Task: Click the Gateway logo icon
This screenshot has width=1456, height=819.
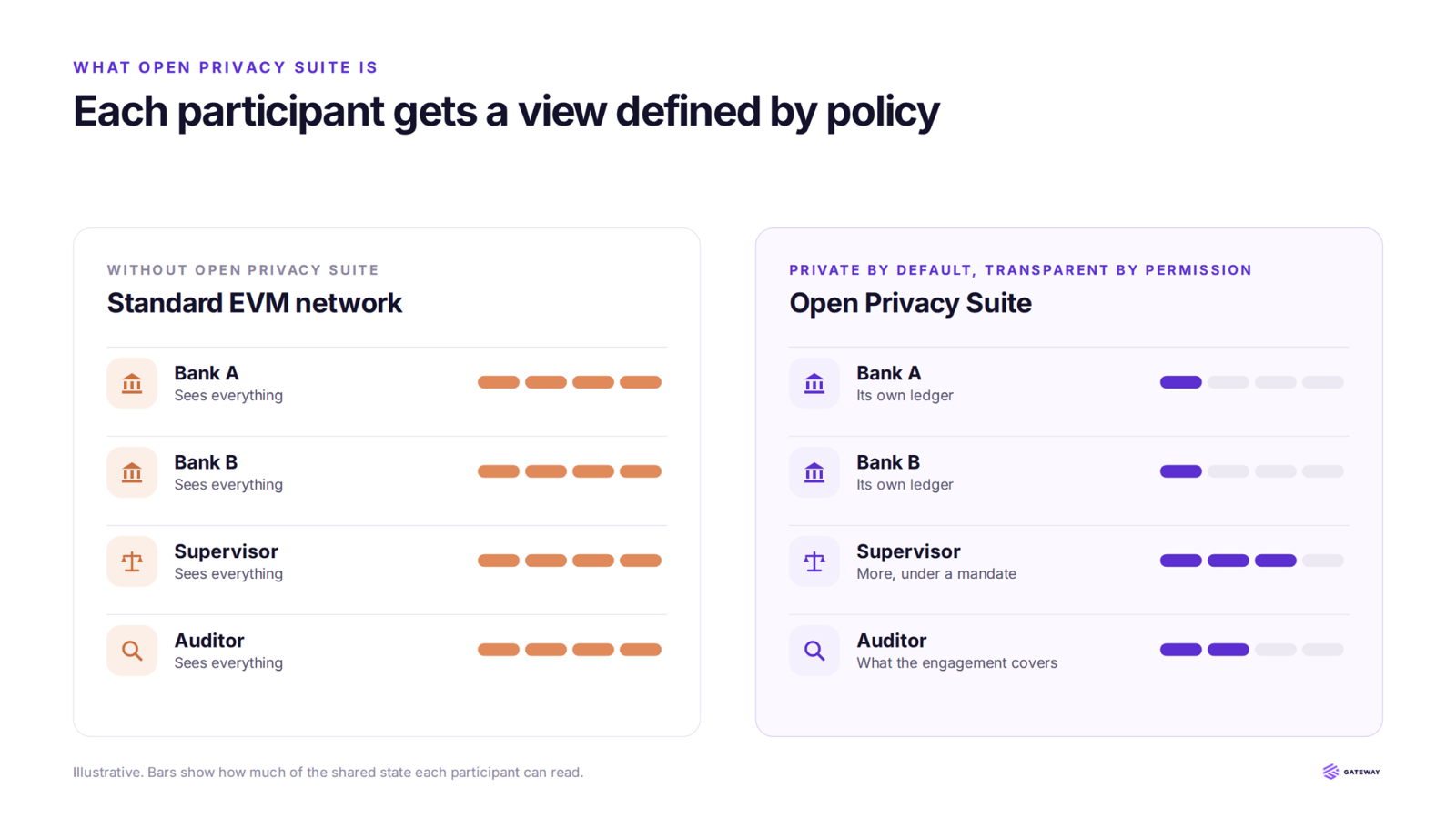Action: [x=1330, y=772]
